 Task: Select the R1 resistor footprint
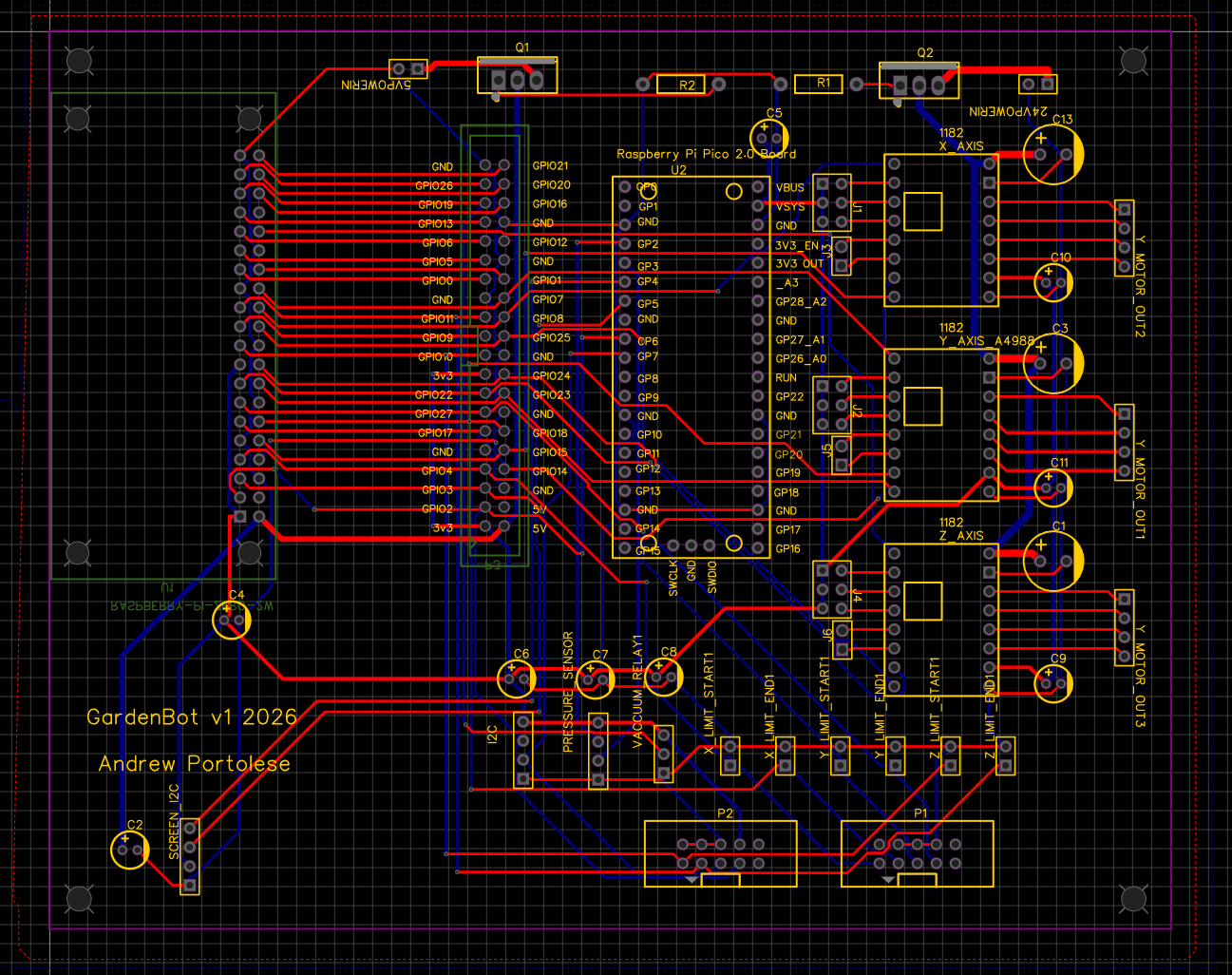819,84
